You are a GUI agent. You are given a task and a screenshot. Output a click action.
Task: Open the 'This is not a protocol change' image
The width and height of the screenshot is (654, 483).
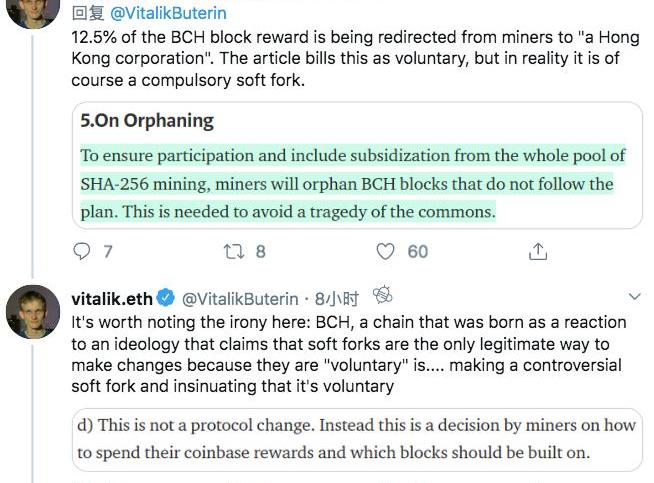point(356,438)
